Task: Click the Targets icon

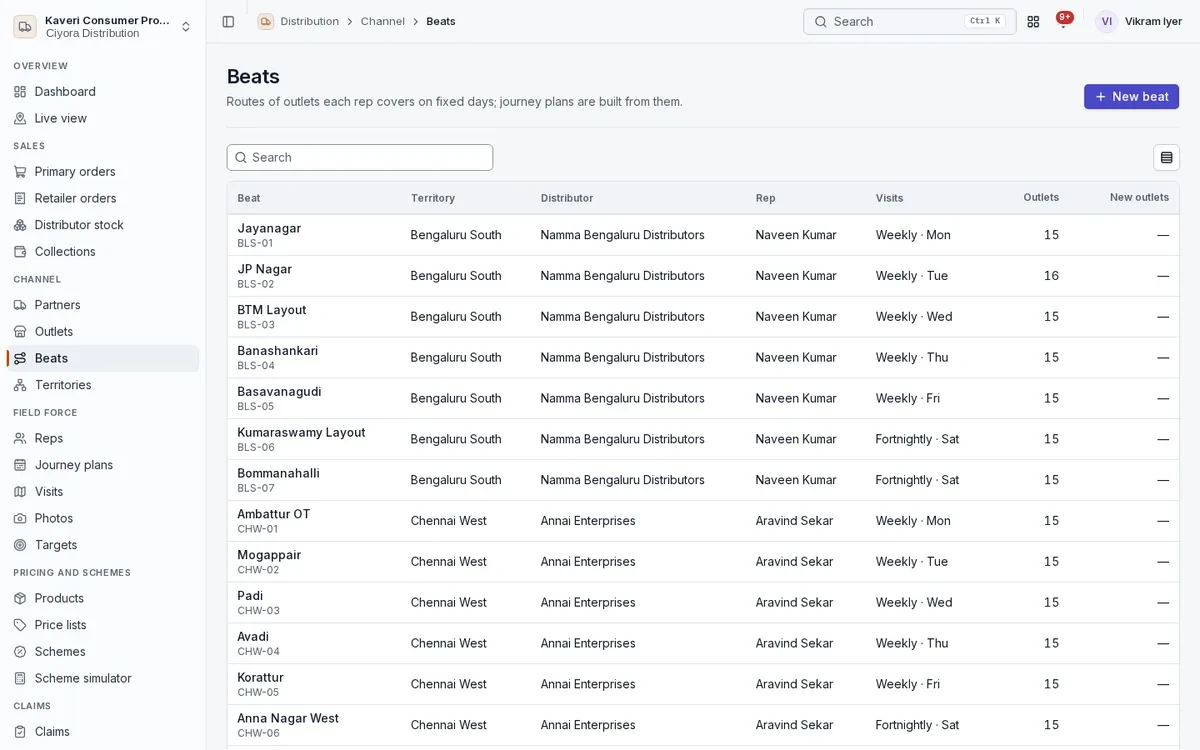Action: [x=20, y=545]
